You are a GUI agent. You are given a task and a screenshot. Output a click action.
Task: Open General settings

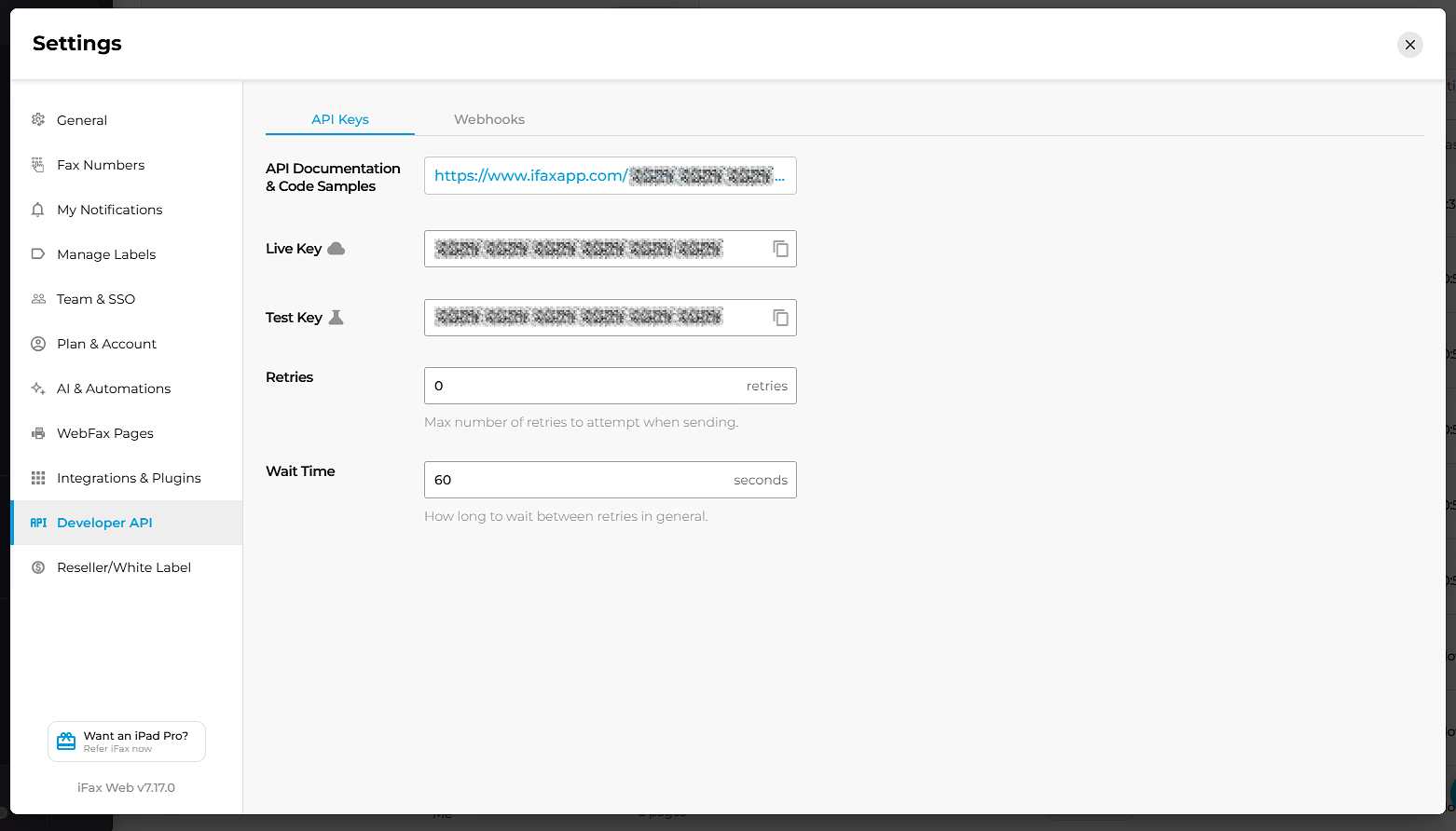point(126,120)
